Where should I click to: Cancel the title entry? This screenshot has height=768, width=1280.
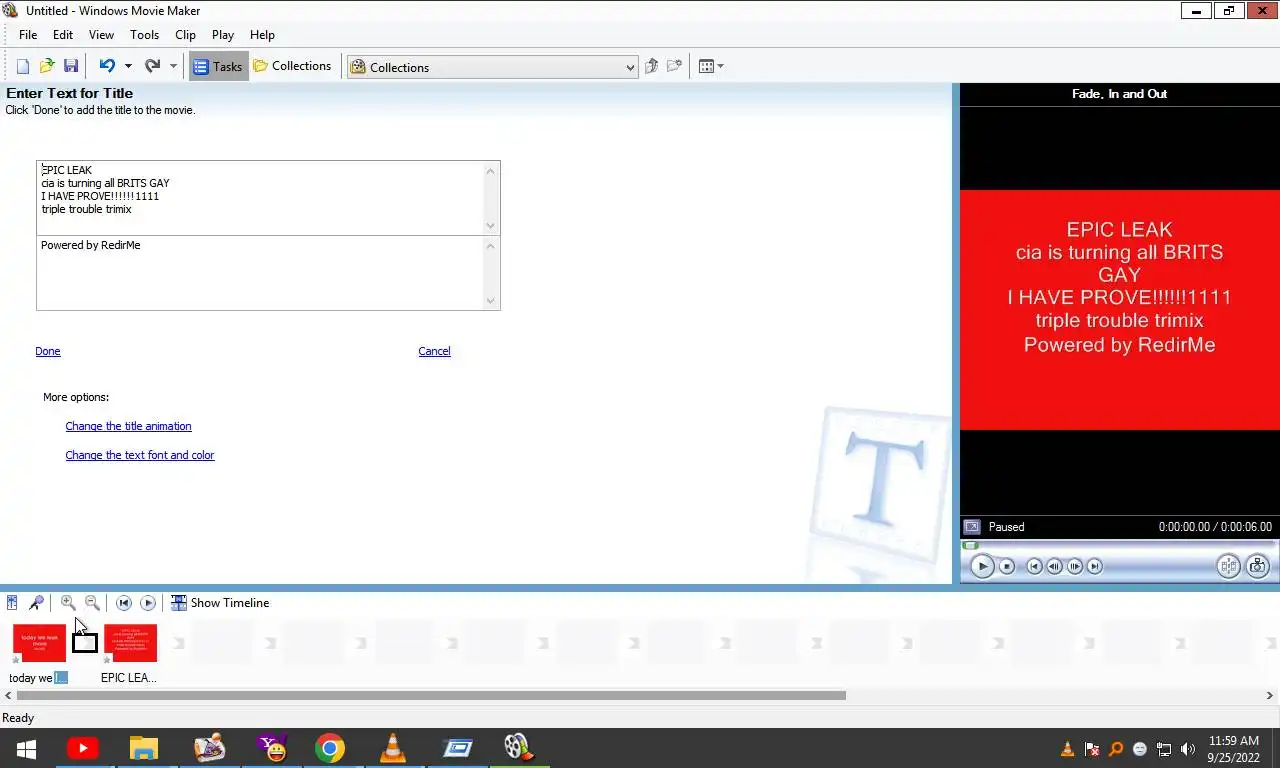(434, 351)
